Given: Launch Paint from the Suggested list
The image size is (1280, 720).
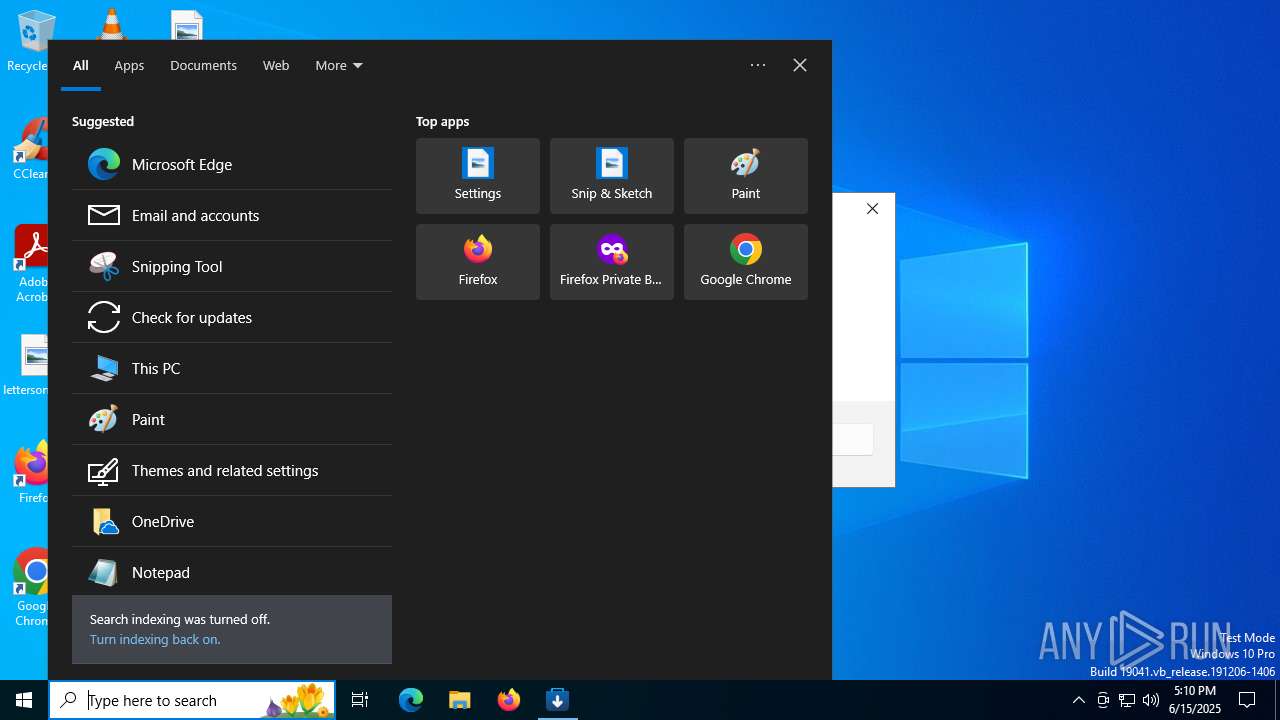Looking at the screenshot, I should [232, 419].
